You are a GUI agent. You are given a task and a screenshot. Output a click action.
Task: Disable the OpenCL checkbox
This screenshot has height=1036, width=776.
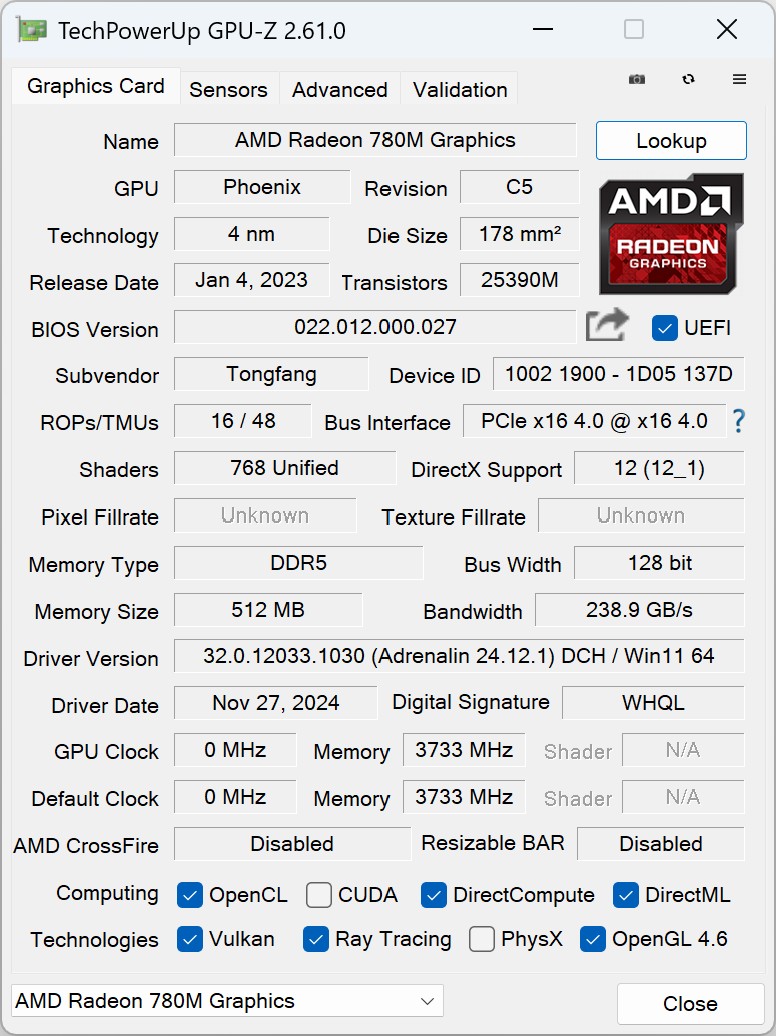point(190,895)
